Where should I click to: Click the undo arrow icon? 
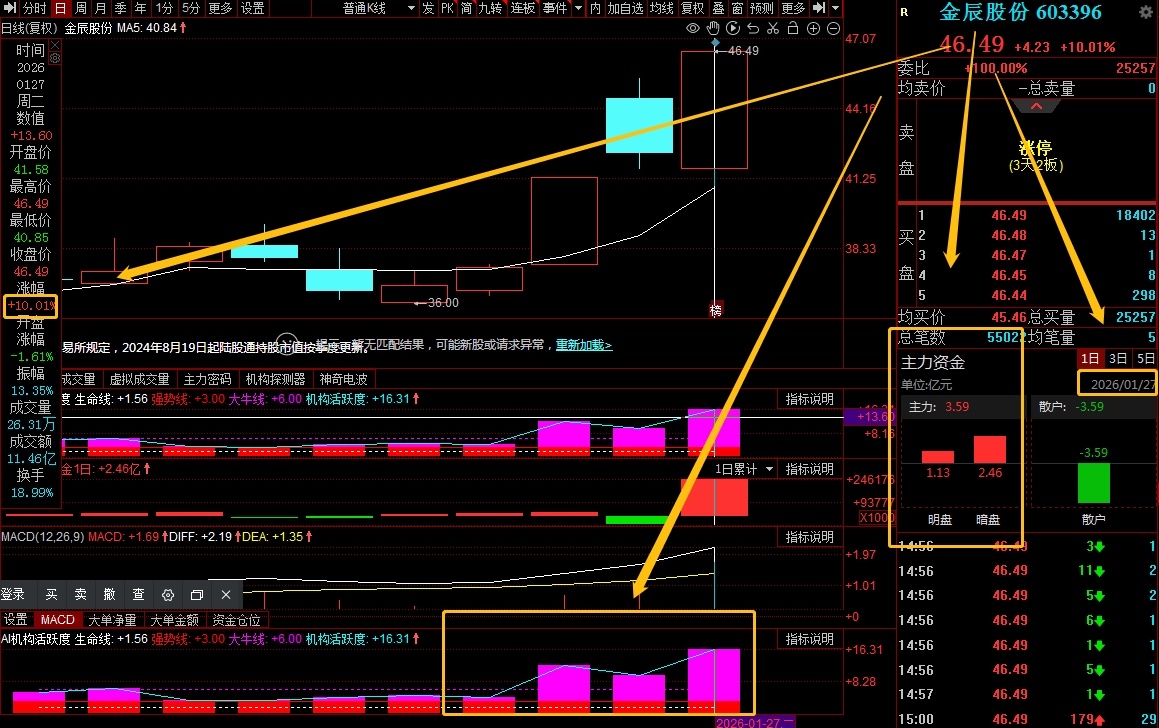(x=752, y=28)
